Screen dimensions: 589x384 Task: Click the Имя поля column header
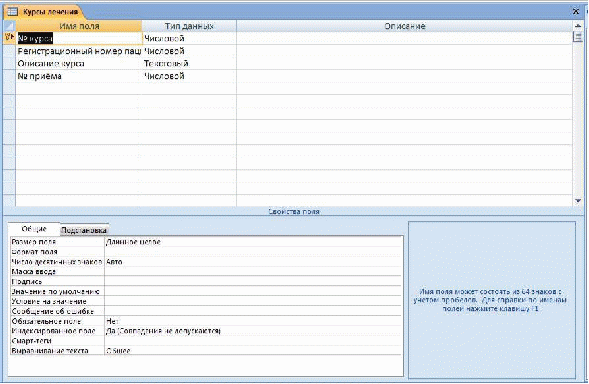[79, 26]
